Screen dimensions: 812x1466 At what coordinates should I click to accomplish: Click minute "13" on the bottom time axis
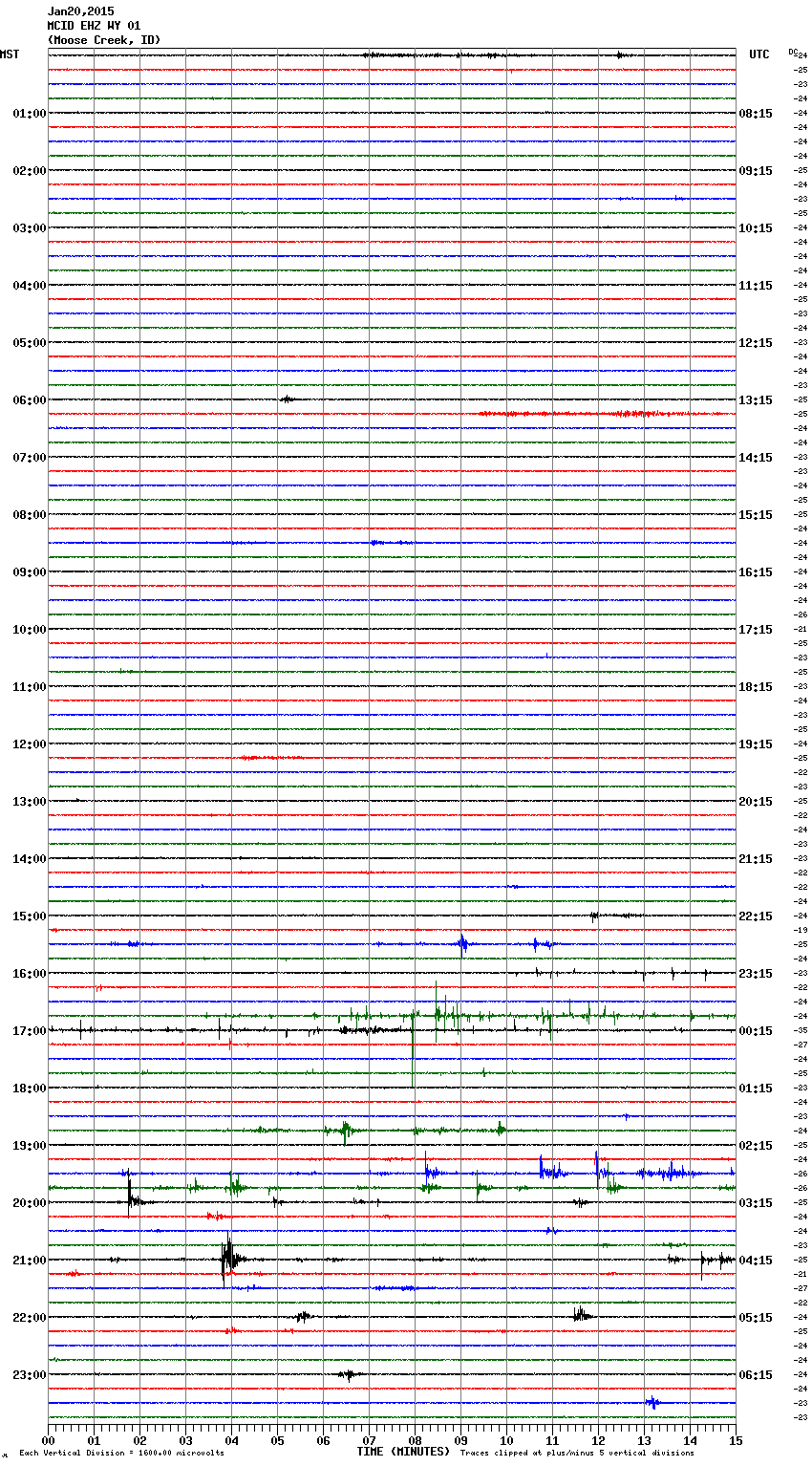[644, 1440]
